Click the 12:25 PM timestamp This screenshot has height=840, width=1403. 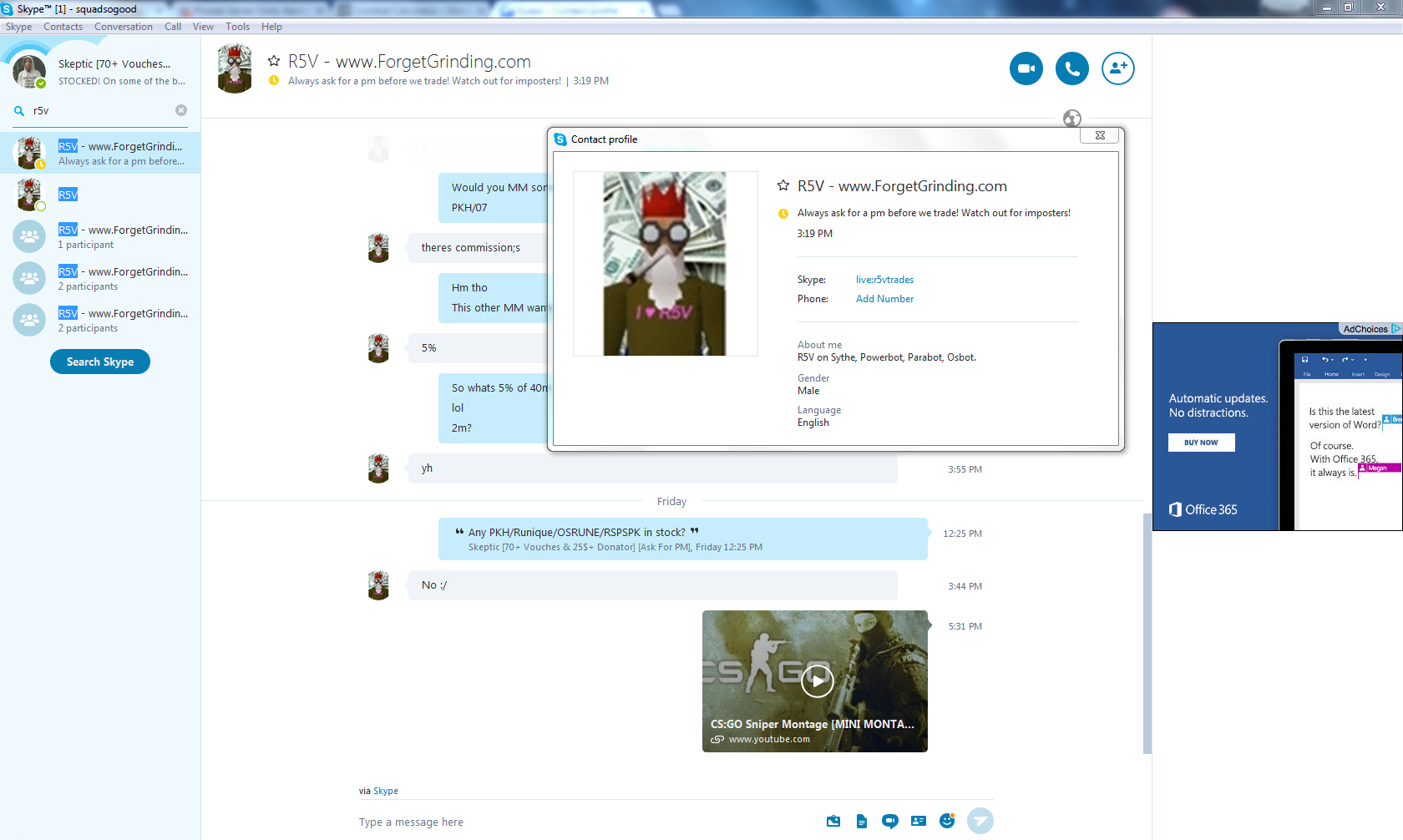[962, 534]
